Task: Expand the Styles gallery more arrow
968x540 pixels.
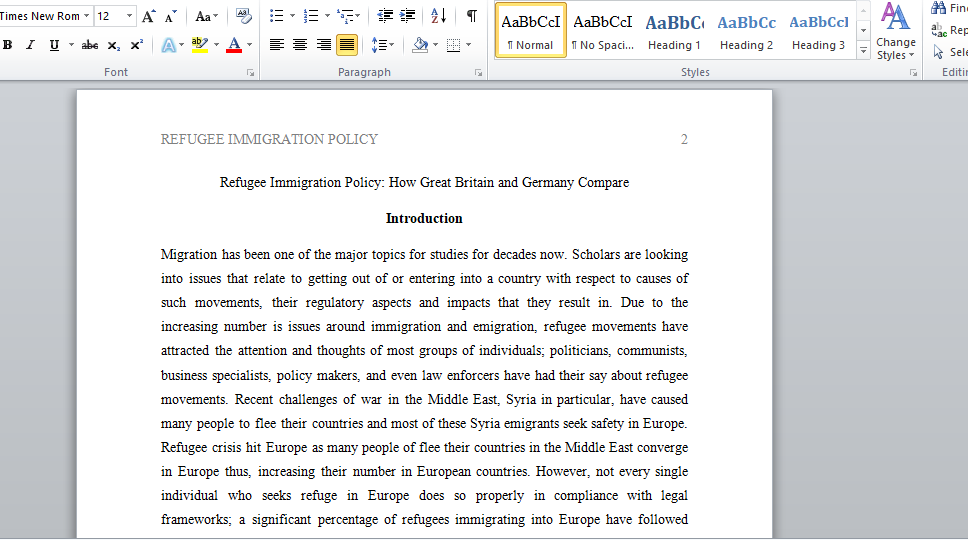Action: [x=863, y=51]
